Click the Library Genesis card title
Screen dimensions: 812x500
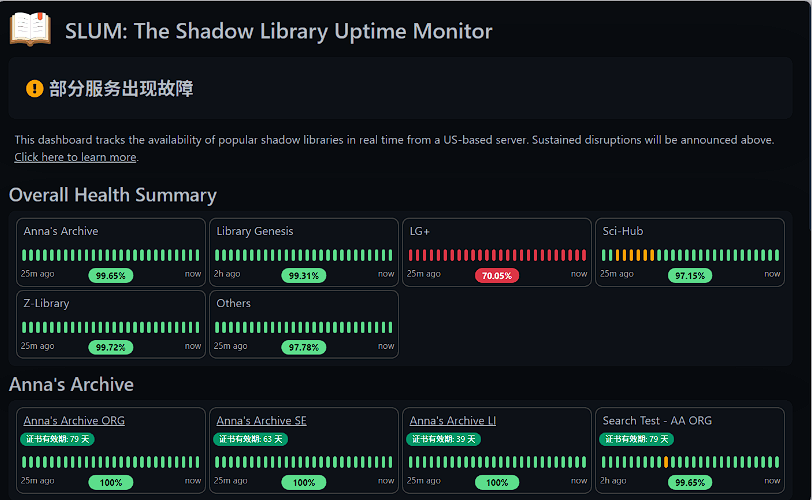(x=255, y=231)
